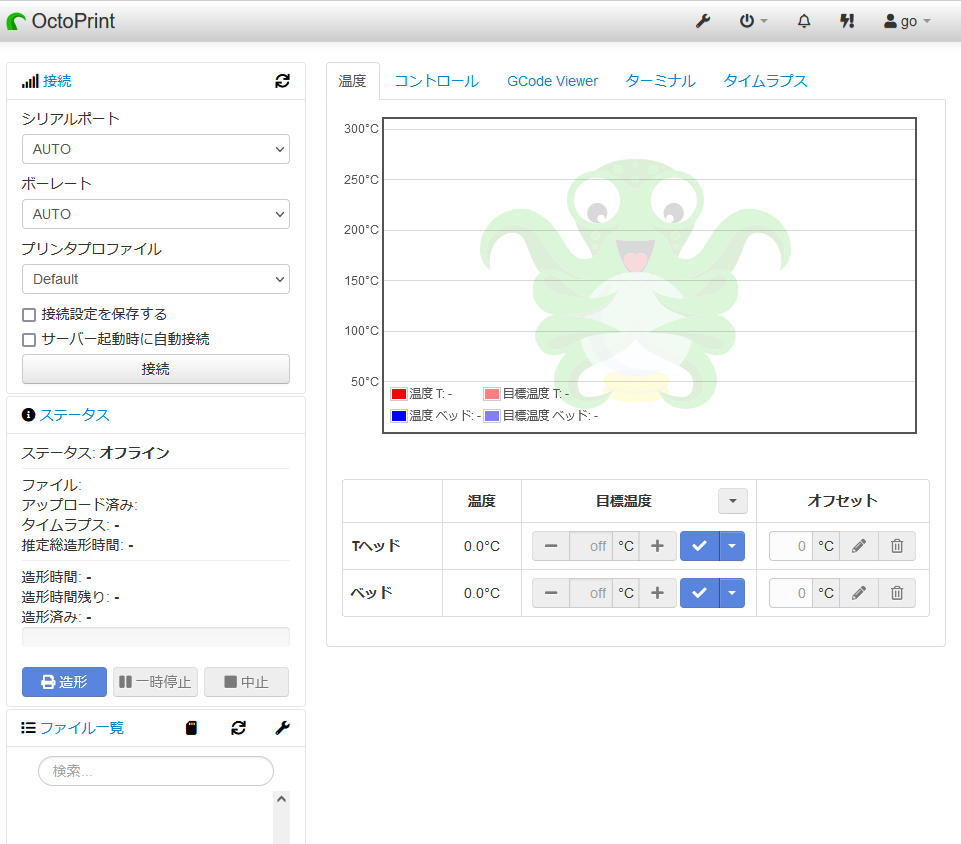The height and width of the screenshot is (844, 961).
Task: Click the OctoPrint logo
Action: click(61, 21)
